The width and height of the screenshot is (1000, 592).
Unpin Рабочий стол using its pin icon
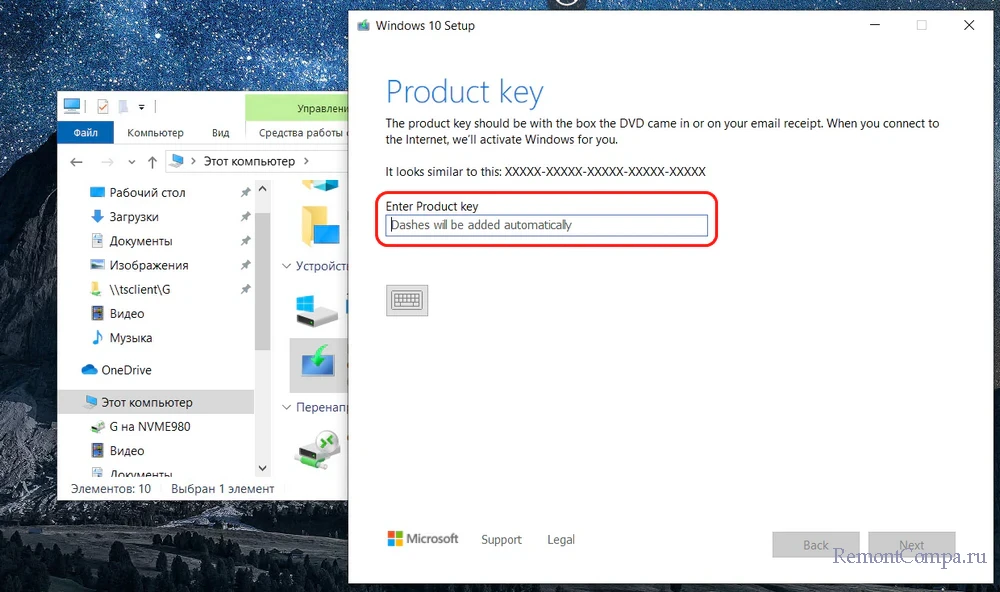[x=245, y=193]
